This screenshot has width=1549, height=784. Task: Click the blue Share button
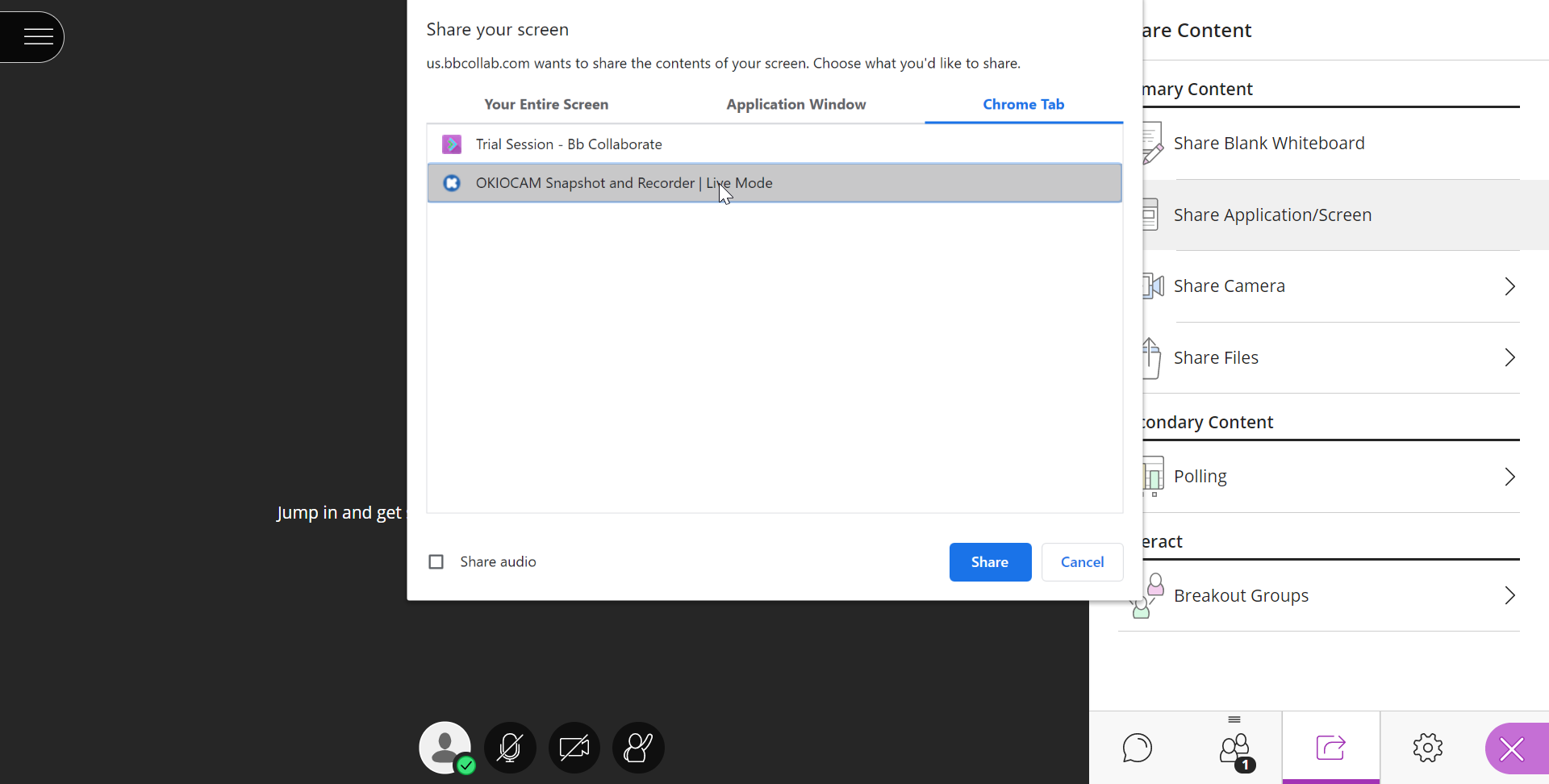(x=990, y=562)
